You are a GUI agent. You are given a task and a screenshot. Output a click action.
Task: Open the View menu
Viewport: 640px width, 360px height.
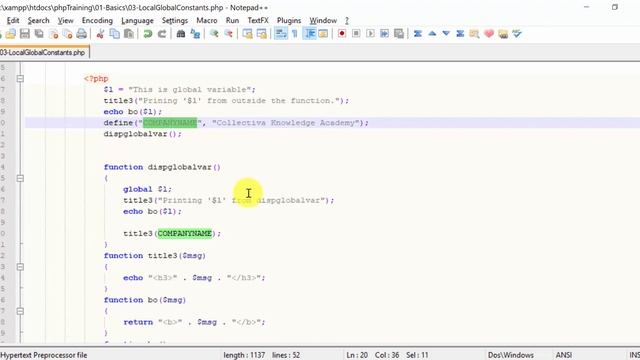coord(65,20)
